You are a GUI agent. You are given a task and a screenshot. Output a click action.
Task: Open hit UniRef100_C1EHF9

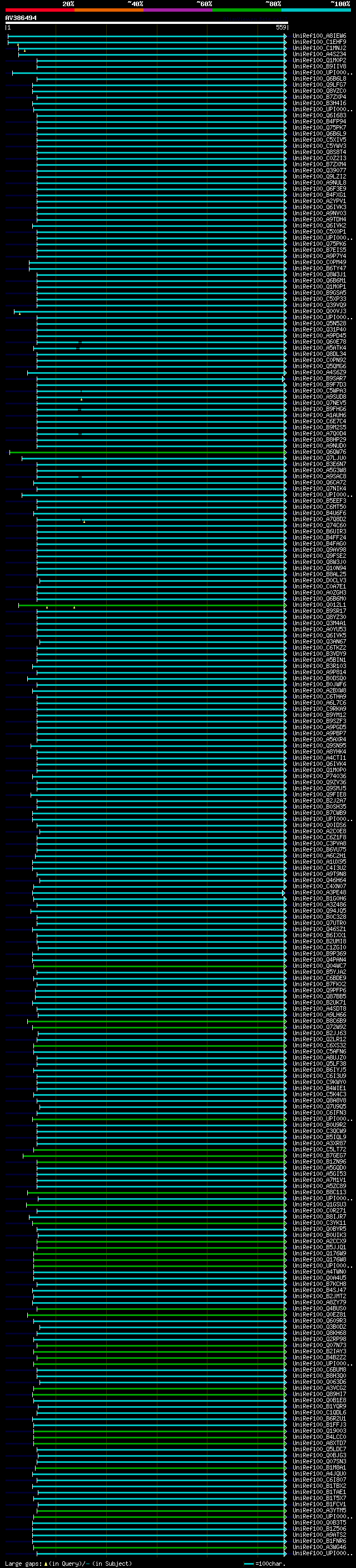coord(319,42)
